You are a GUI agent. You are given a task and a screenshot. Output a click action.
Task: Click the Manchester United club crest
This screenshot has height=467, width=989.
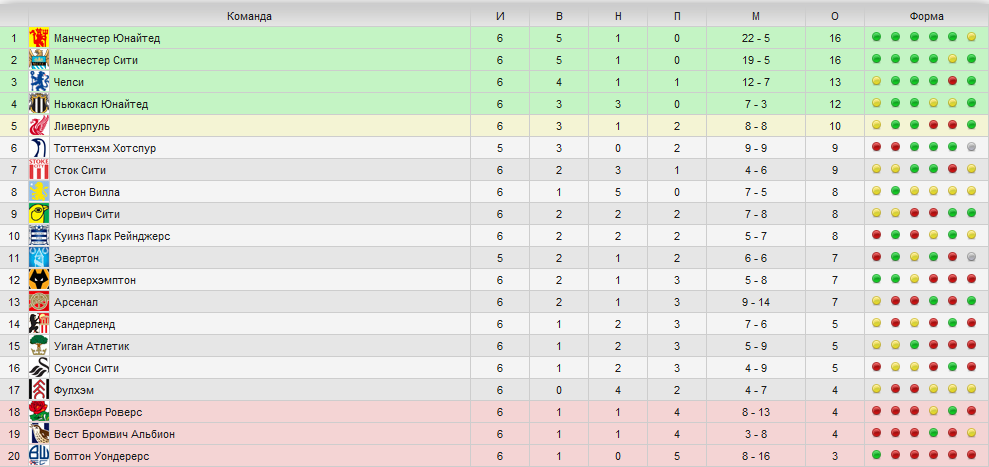(39, 38)
